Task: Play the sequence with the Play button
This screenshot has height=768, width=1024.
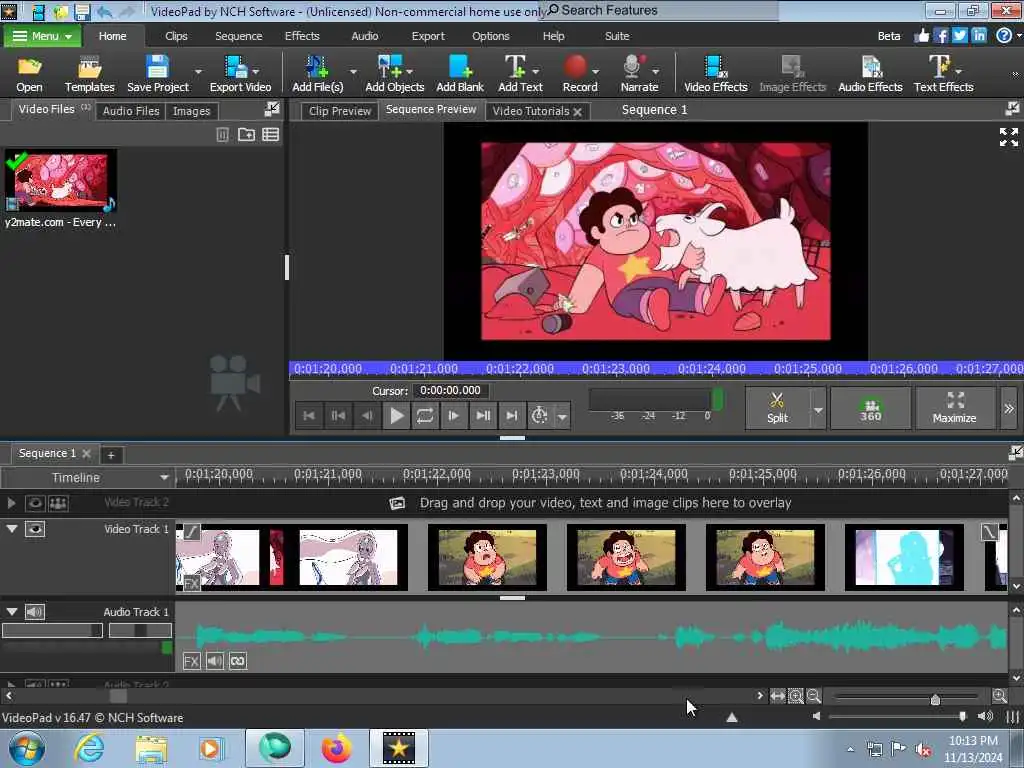Action: pos(396,415)
